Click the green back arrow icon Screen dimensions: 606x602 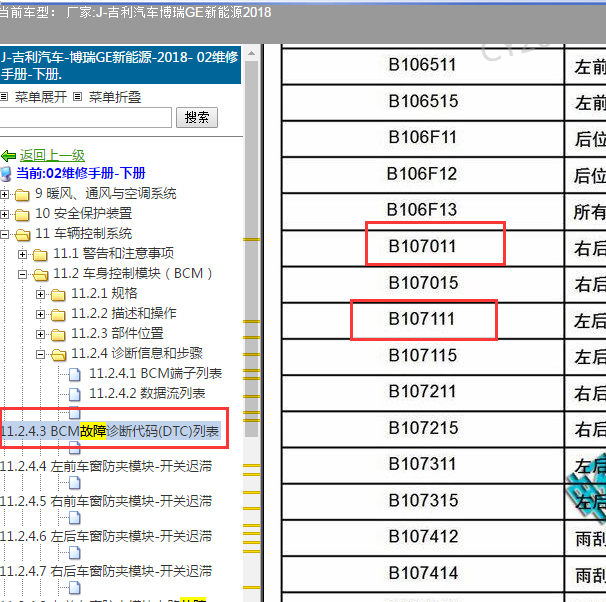(x=8, y=156)
